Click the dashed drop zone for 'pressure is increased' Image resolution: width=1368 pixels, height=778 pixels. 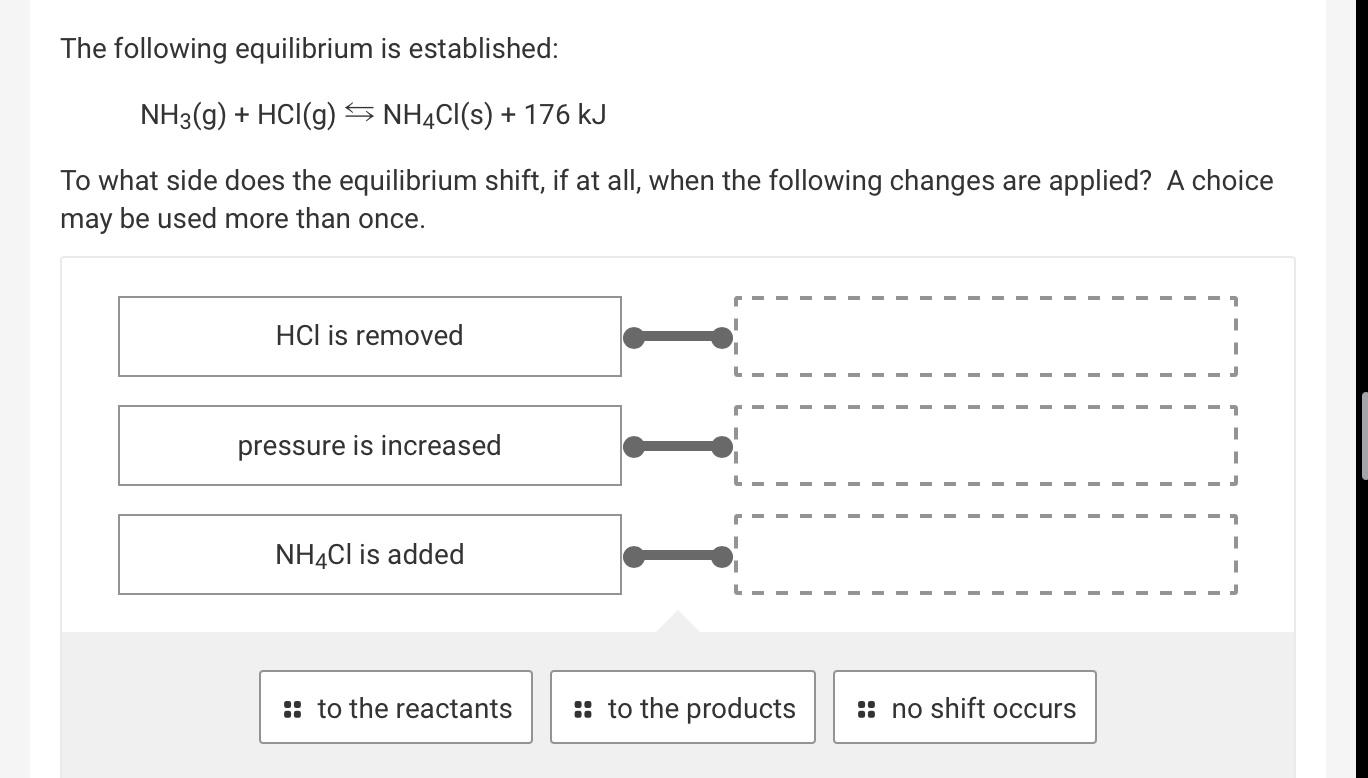click(x=985, y=445)
